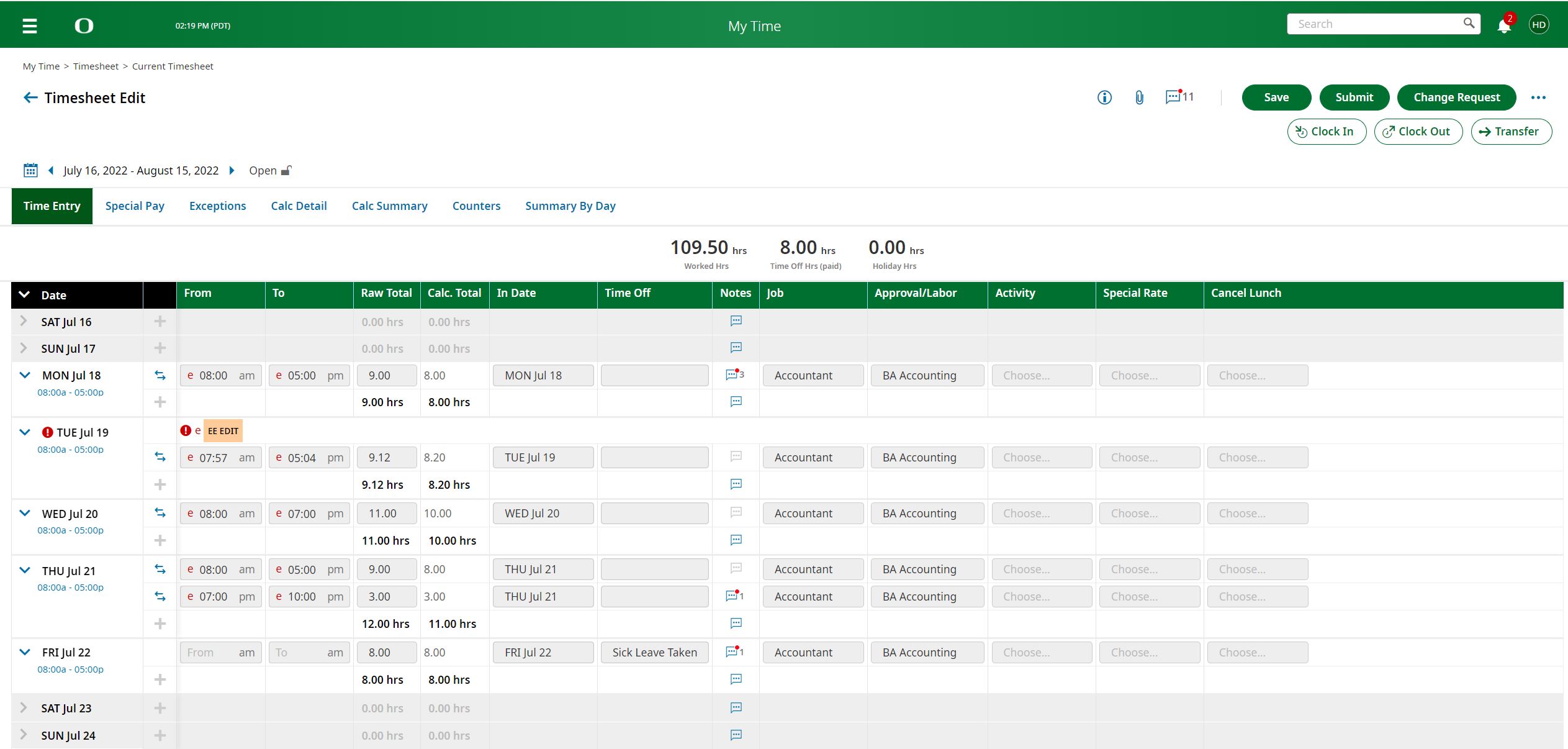Screen dimensions: 1568x749
Task: Click the EE EDIT badge on TUE Jul 19
Action: point(222,430)
